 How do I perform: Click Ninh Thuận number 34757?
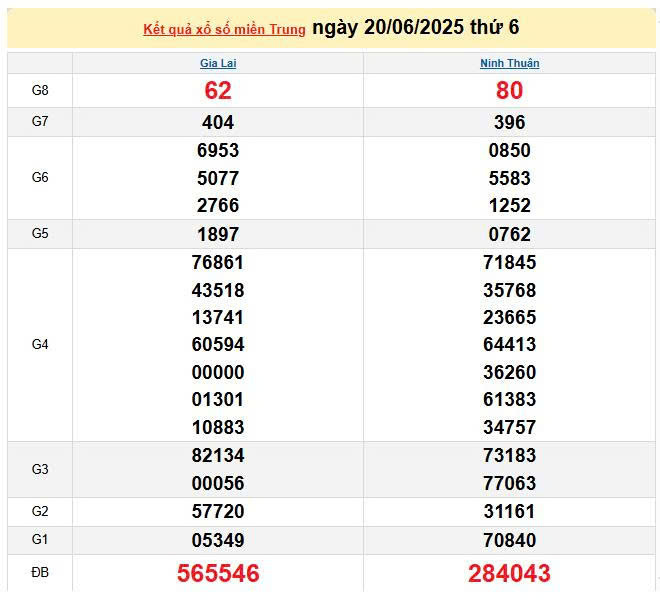509,427
